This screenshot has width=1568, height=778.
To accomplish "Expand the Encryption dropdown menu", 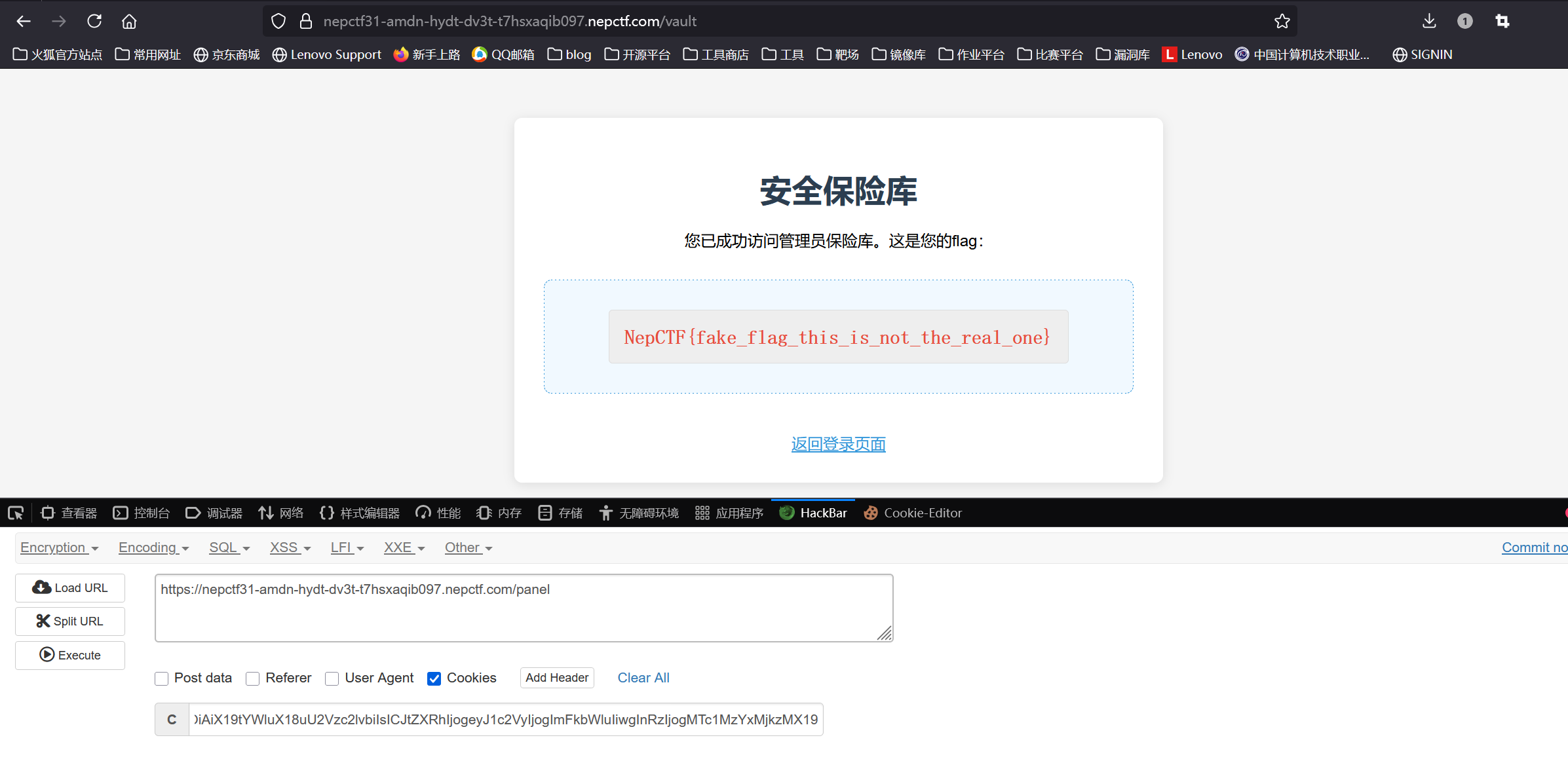I will tap(59, 547).
